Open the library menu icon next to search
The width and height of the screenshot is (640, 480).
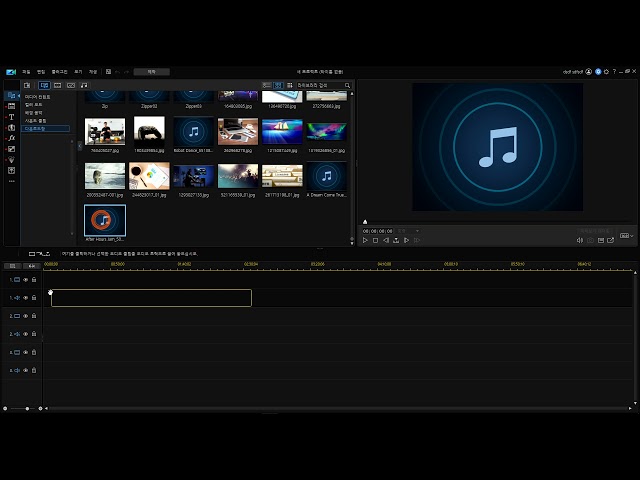coord(289,85)
